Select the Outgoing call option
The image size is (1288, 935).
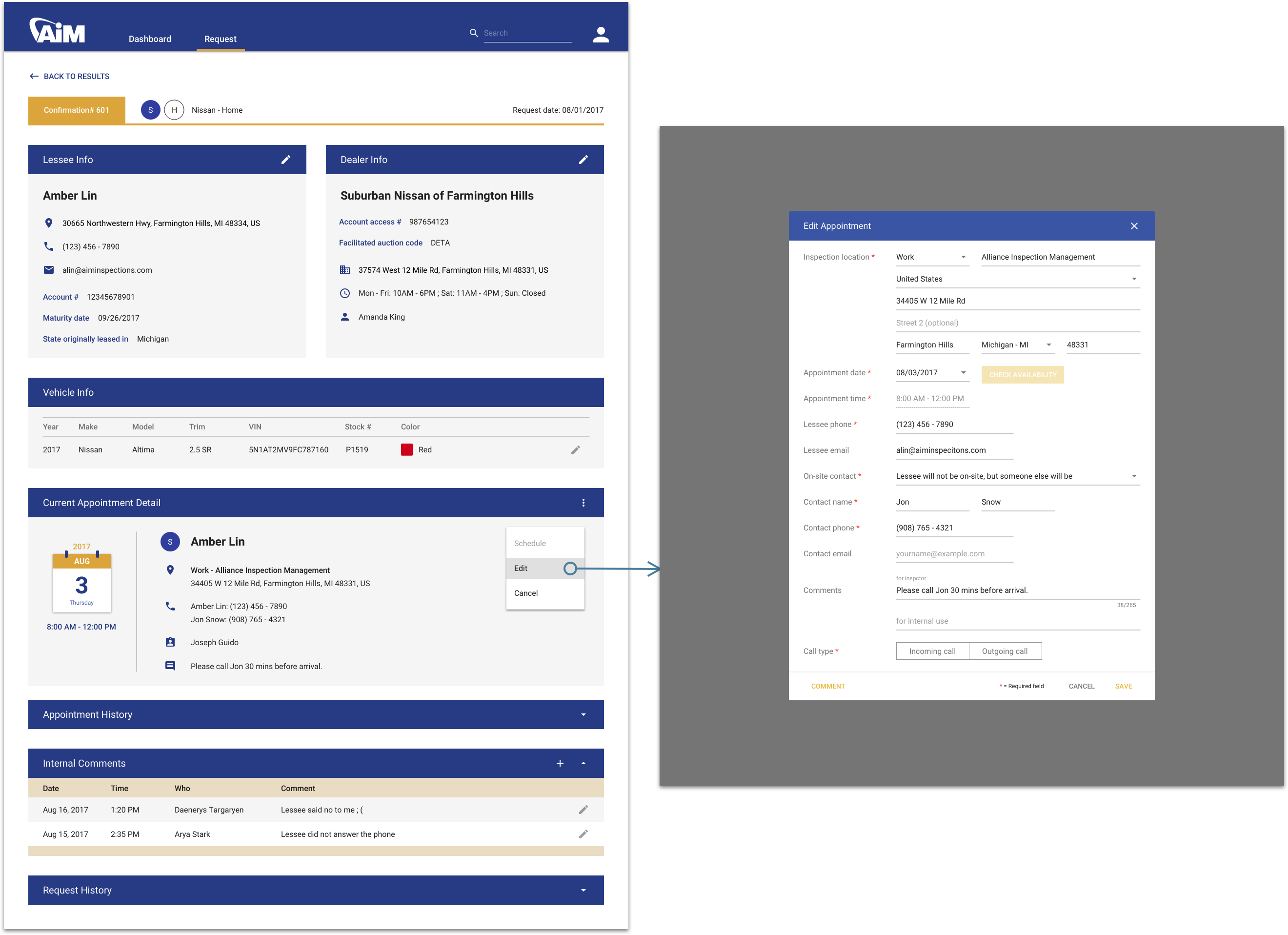tap(1005, 651)
